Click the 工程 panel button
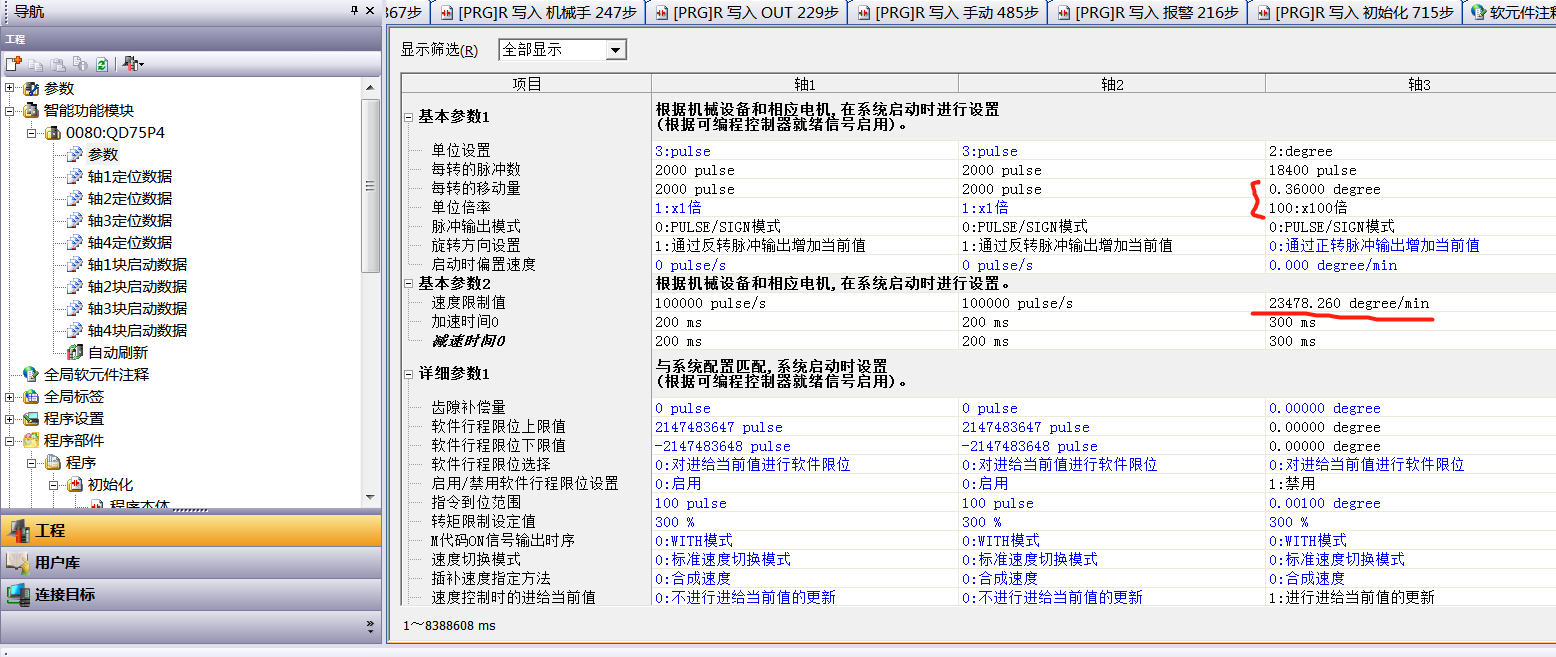1556x657 pixels. 190,530
